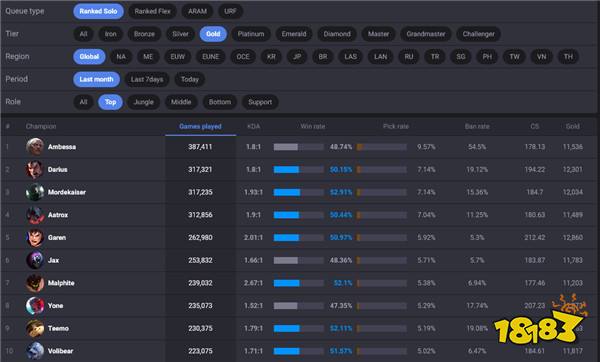
Task: Select the Last 7days period
Action: click(147, 79)
